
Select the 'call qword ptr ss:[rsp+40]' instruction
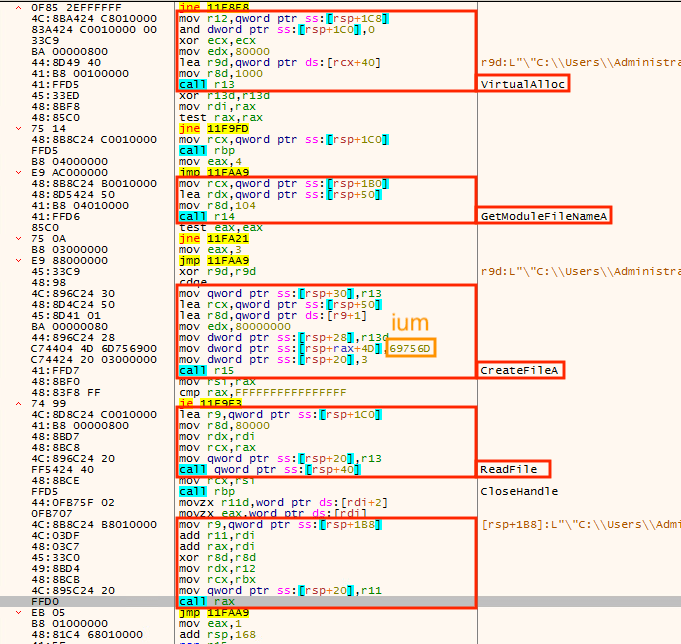[x=270, y=469]
